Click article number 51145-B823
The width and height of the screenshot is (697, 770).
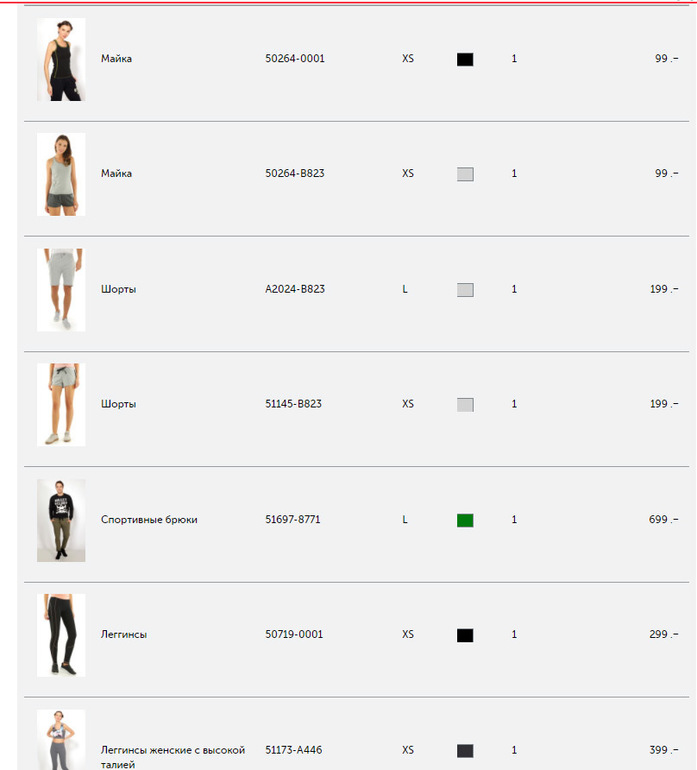[293, 404]
